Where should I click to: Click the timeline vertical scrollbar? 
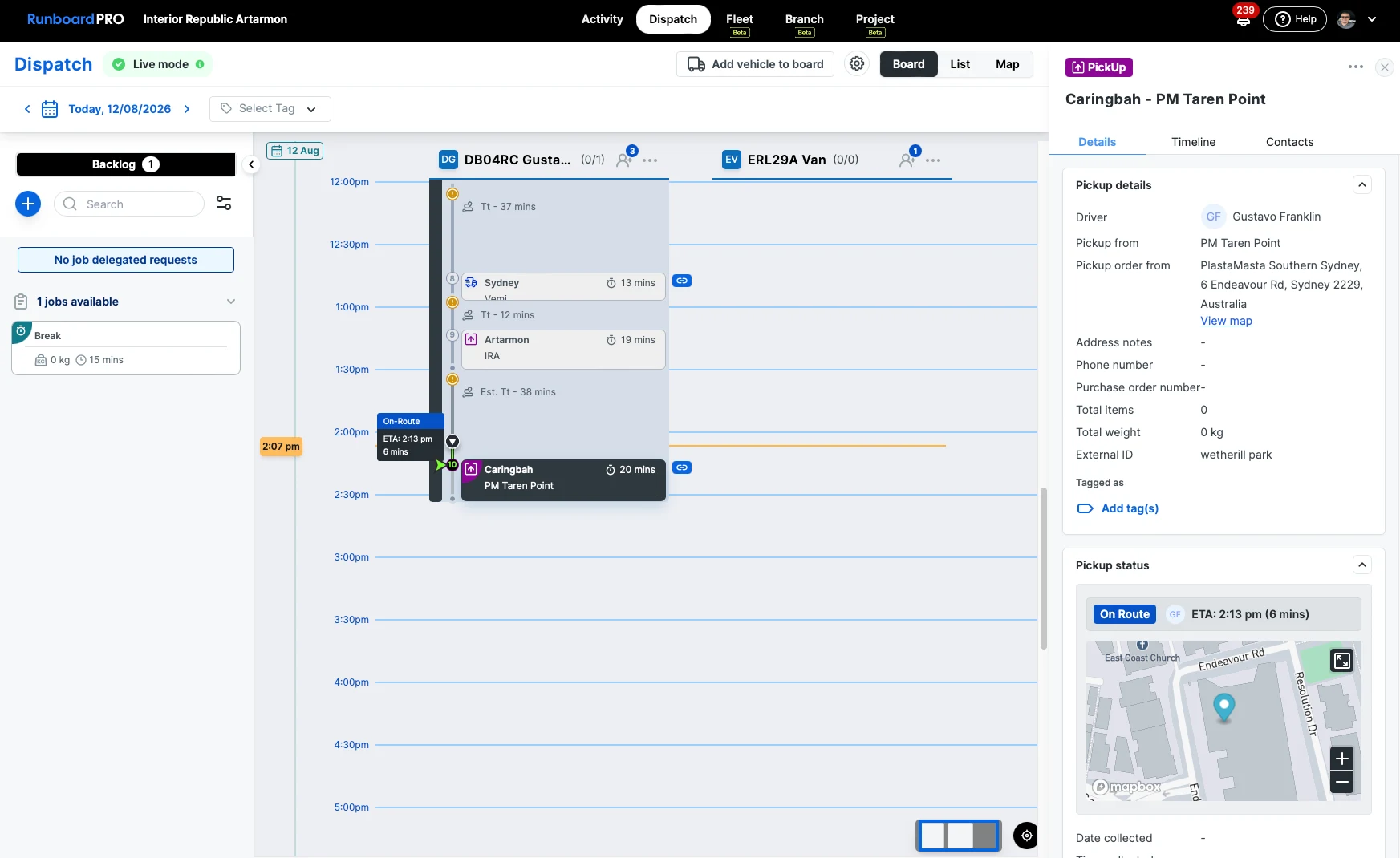(1043, 568)
